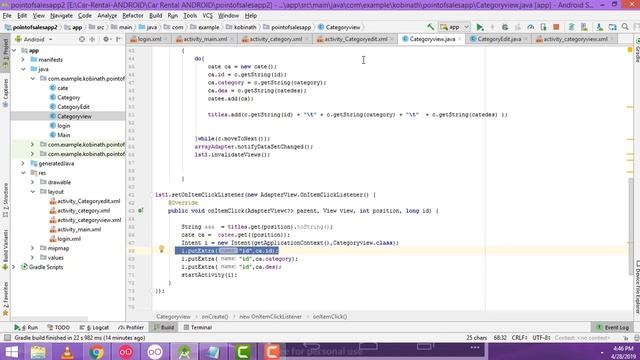Open the Profiler tool window

(131, 327)
